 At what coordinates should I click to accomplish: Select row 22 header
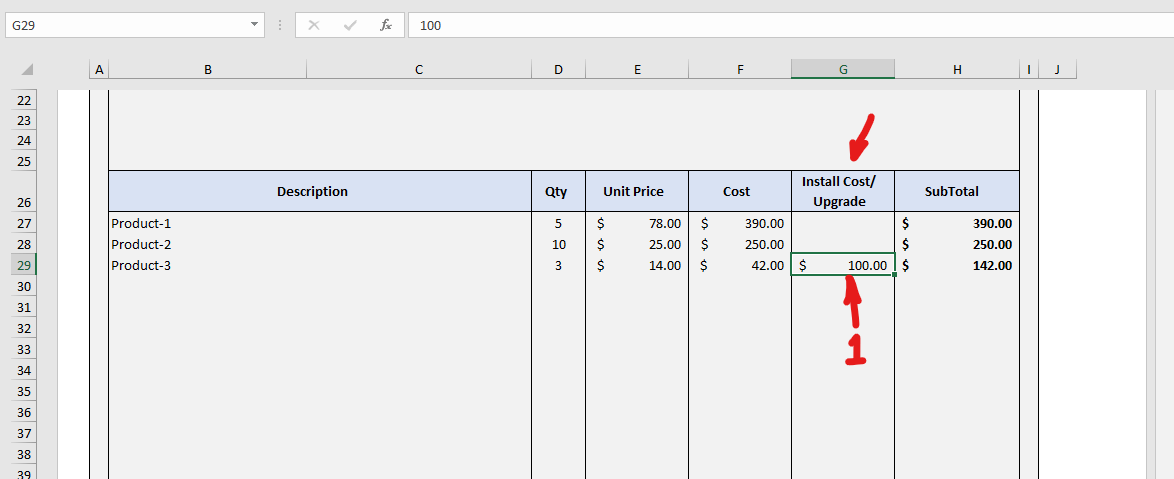click(24, 100)
